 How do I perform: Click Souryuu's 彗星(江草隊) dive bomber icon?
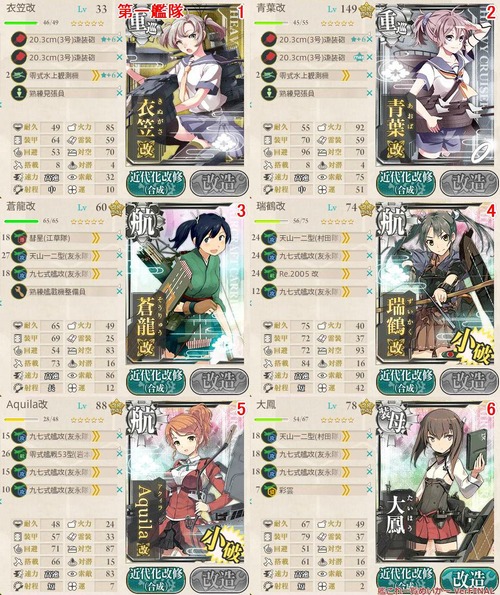(x=18, y=238)
